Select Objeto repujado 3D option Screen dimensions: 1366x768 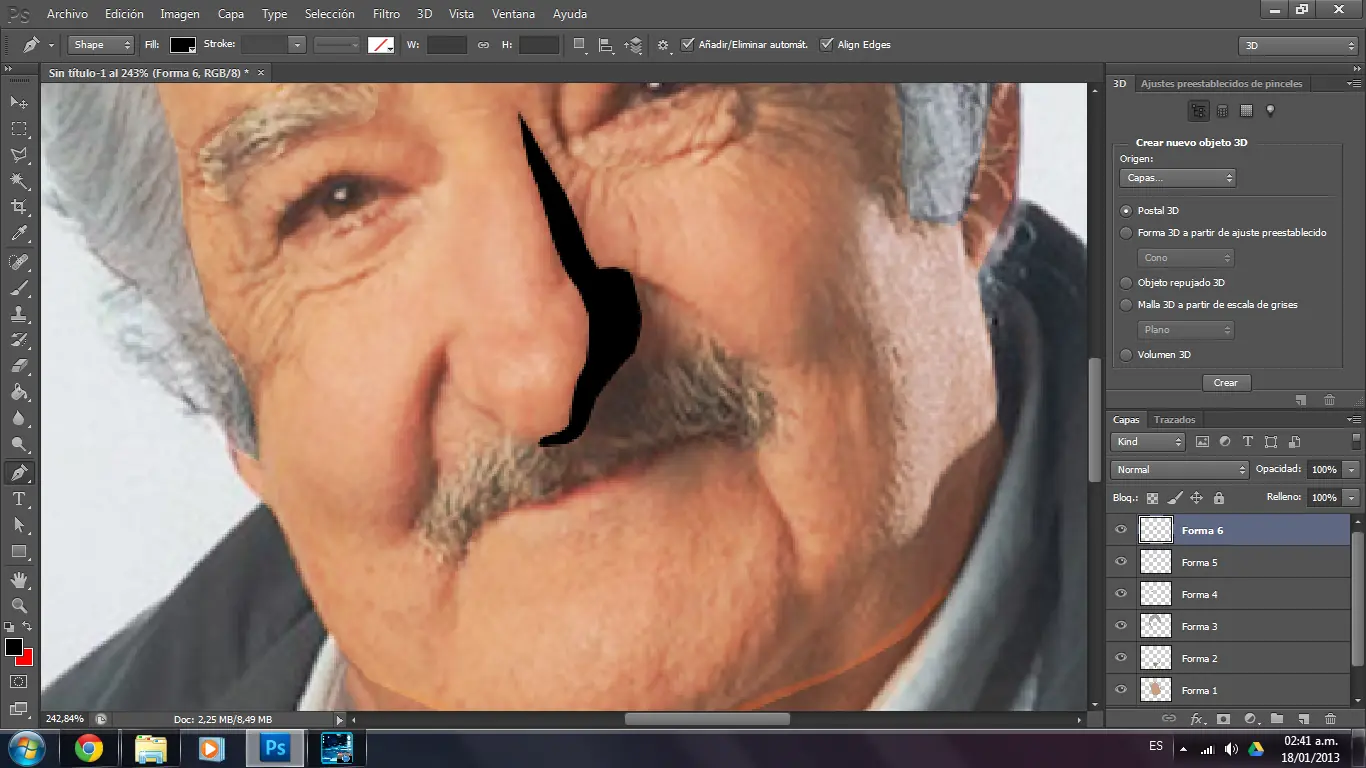point(1127,283)
